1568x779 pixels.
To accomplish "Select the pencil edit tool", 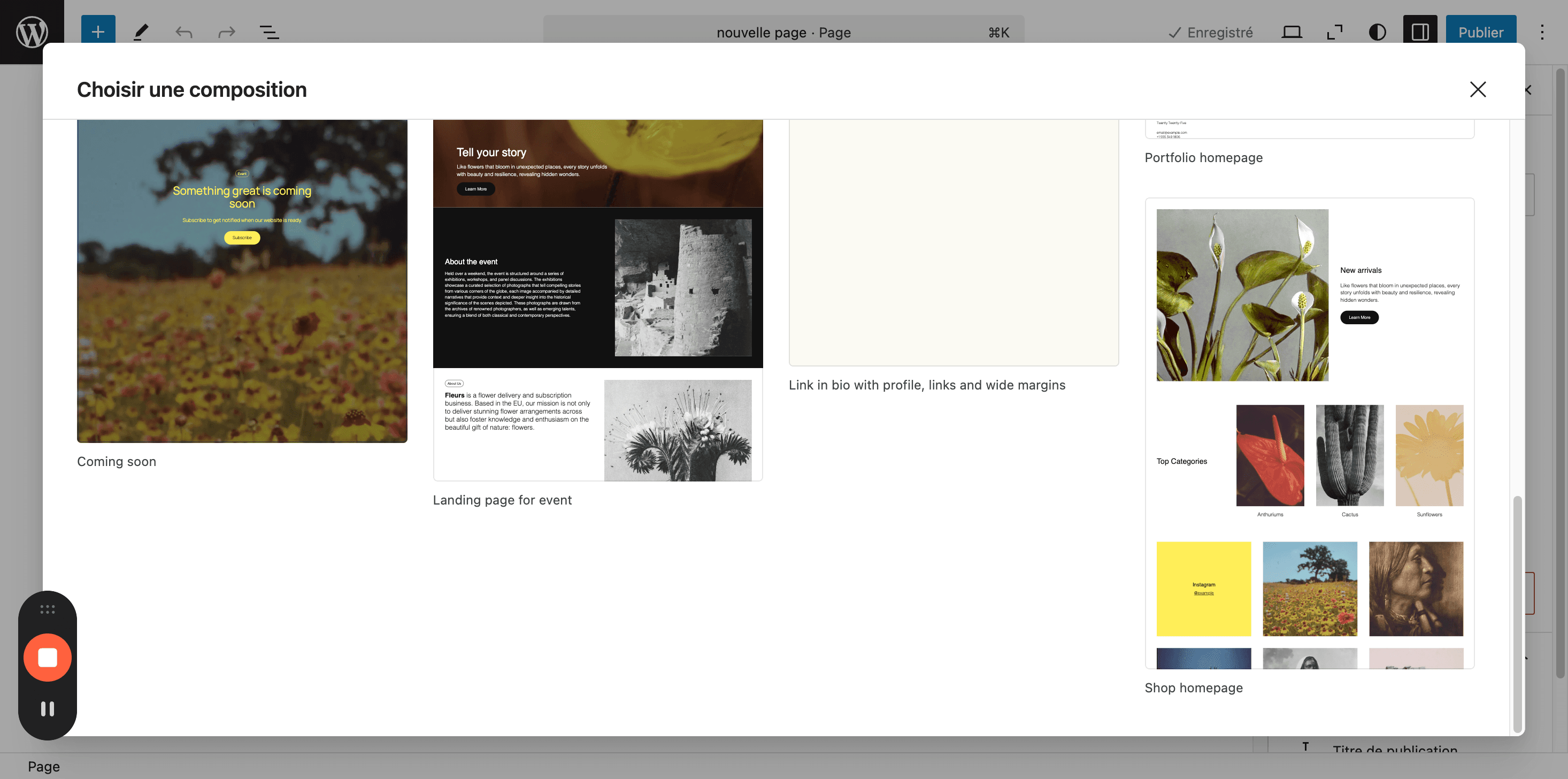I will (141, 32).
